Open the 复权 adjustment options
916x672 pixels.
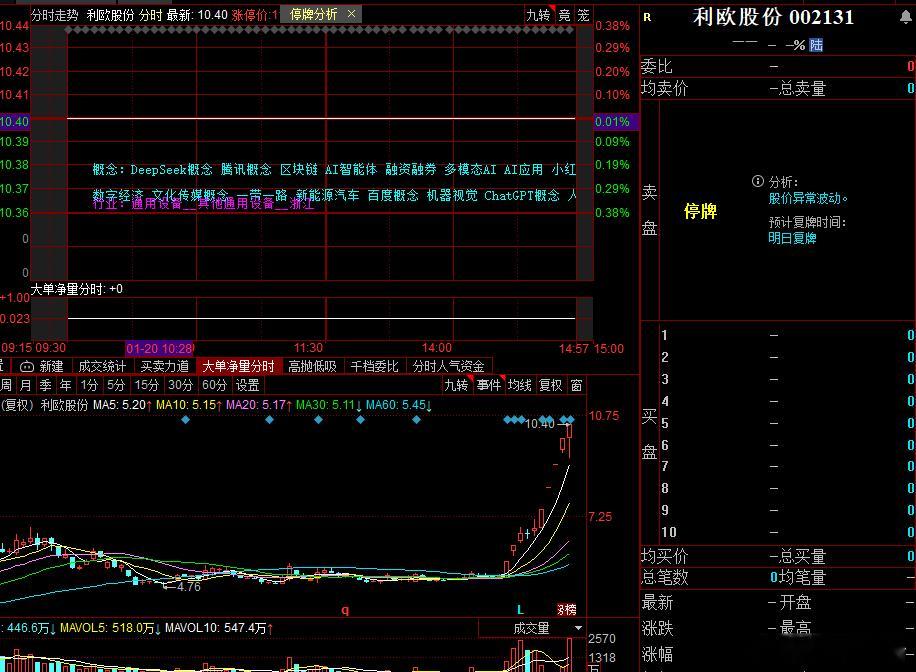(551, 385)
